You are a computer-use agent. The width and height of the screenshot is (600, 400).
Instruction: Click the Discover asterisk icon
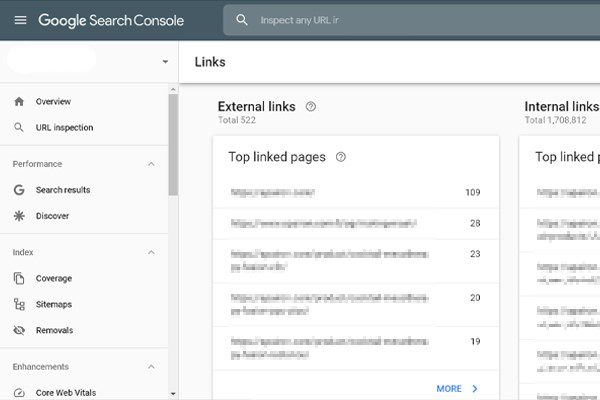click(19, 216)
